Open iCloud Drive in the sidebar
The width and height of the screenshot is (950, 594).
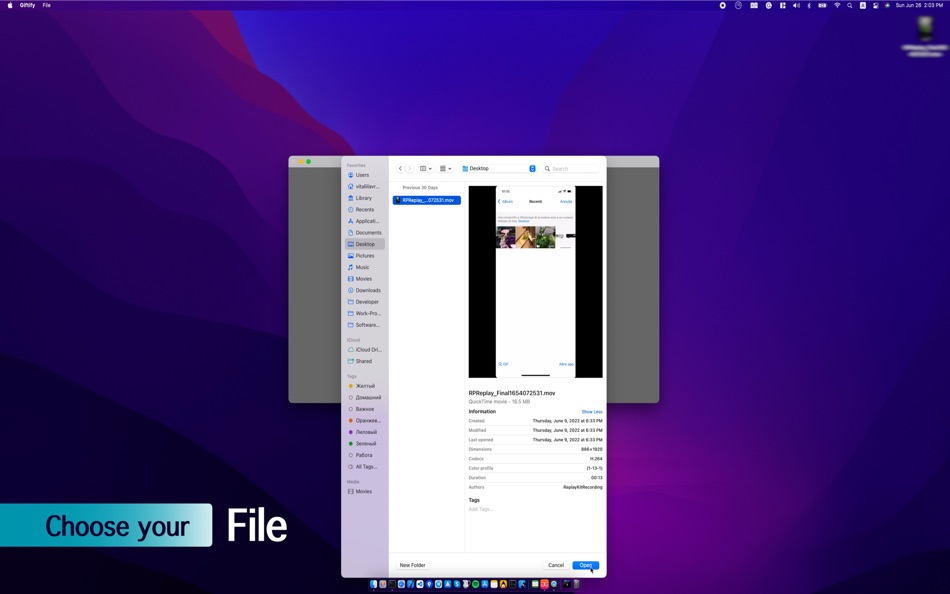[x=364, y=350]
